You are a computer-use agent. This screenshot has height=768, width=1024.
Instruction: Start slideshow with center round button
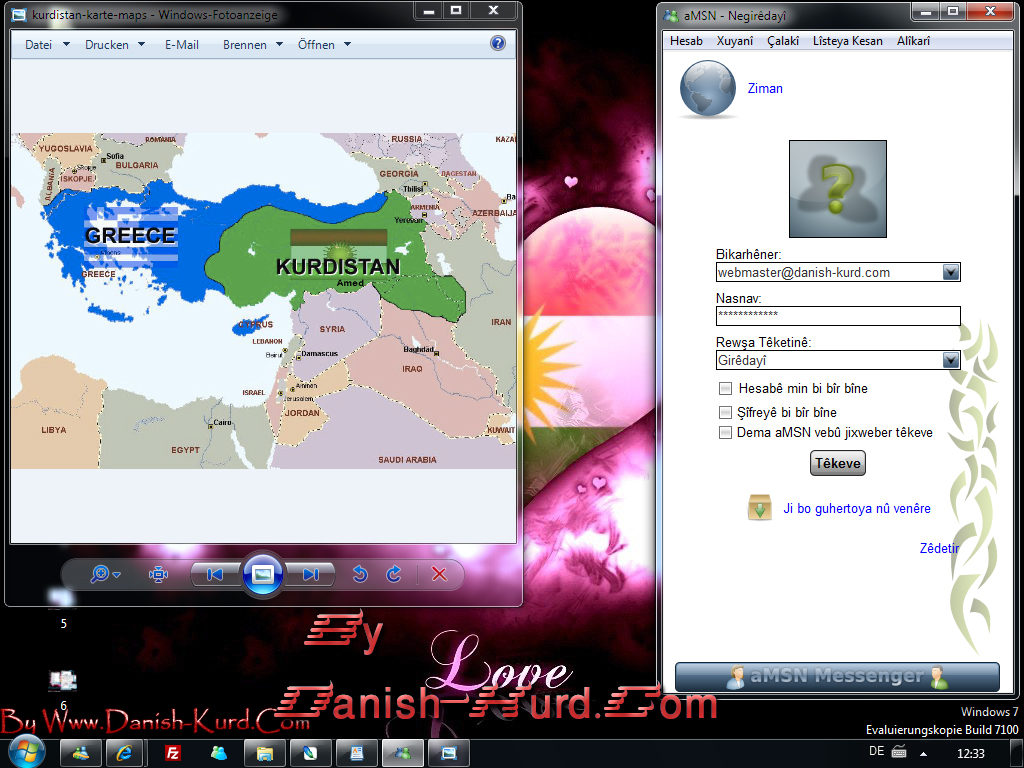click(x=263, y=574)
